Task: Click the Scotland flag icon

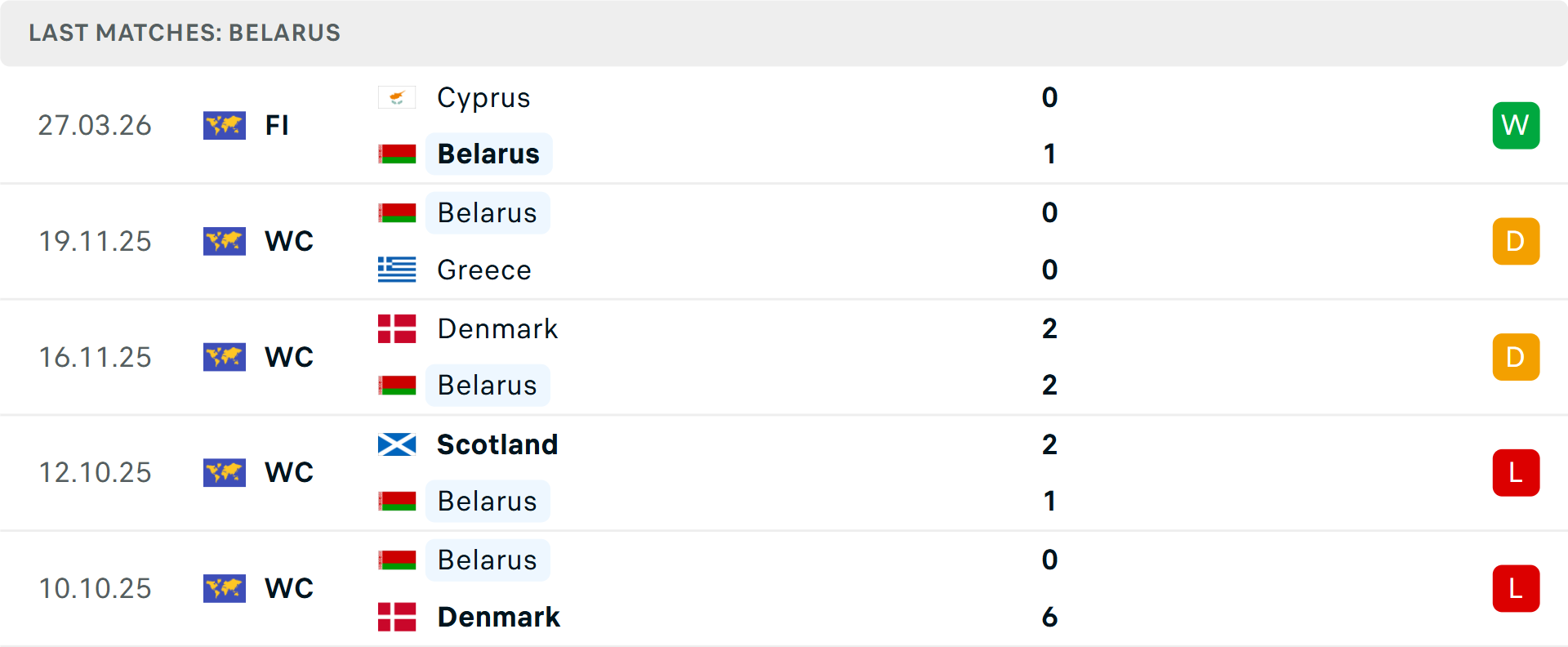Action: (x=397, y=444)
